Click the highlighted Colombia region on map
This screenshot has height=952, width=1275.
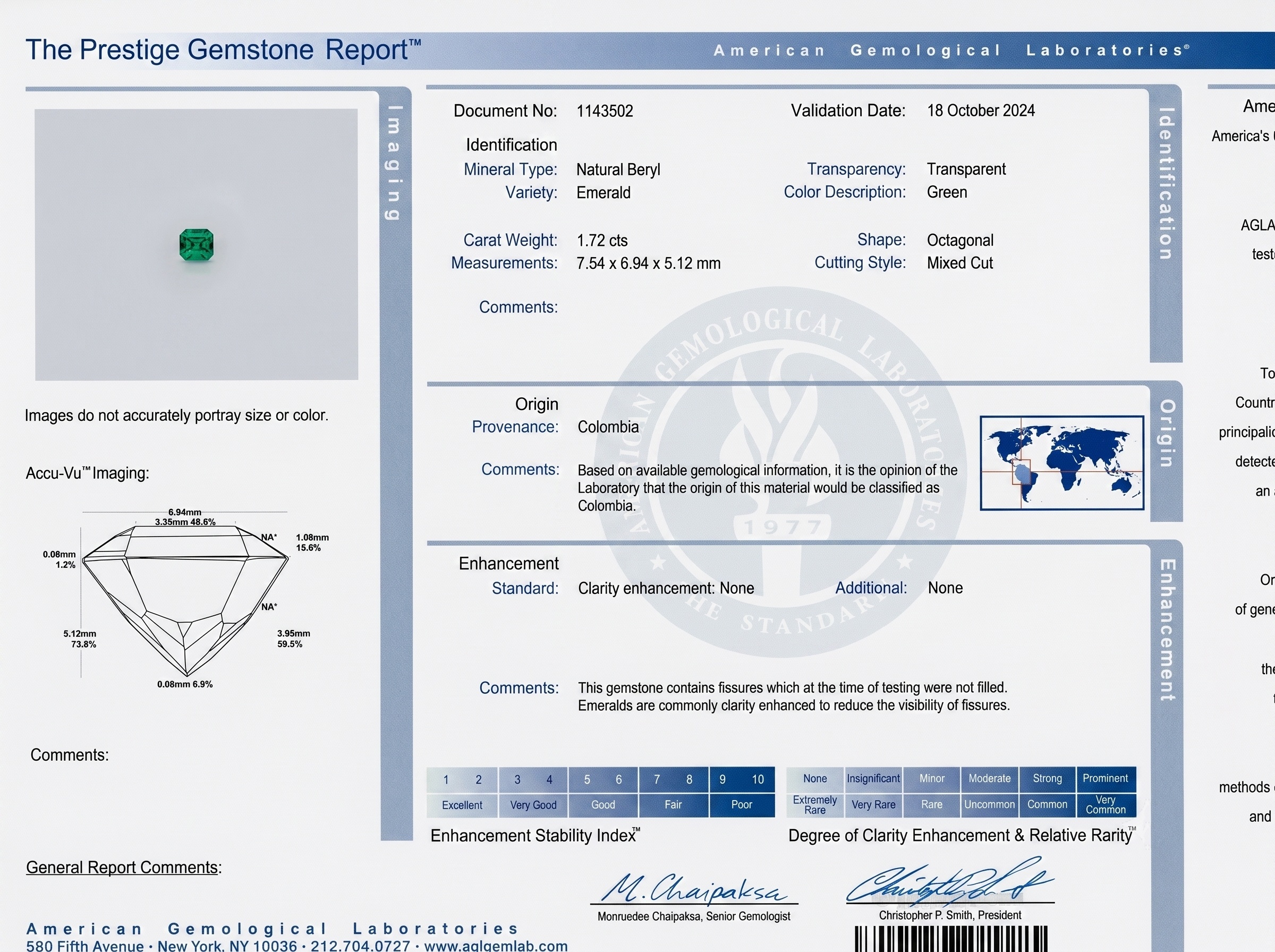click(x=1022, y=473)
